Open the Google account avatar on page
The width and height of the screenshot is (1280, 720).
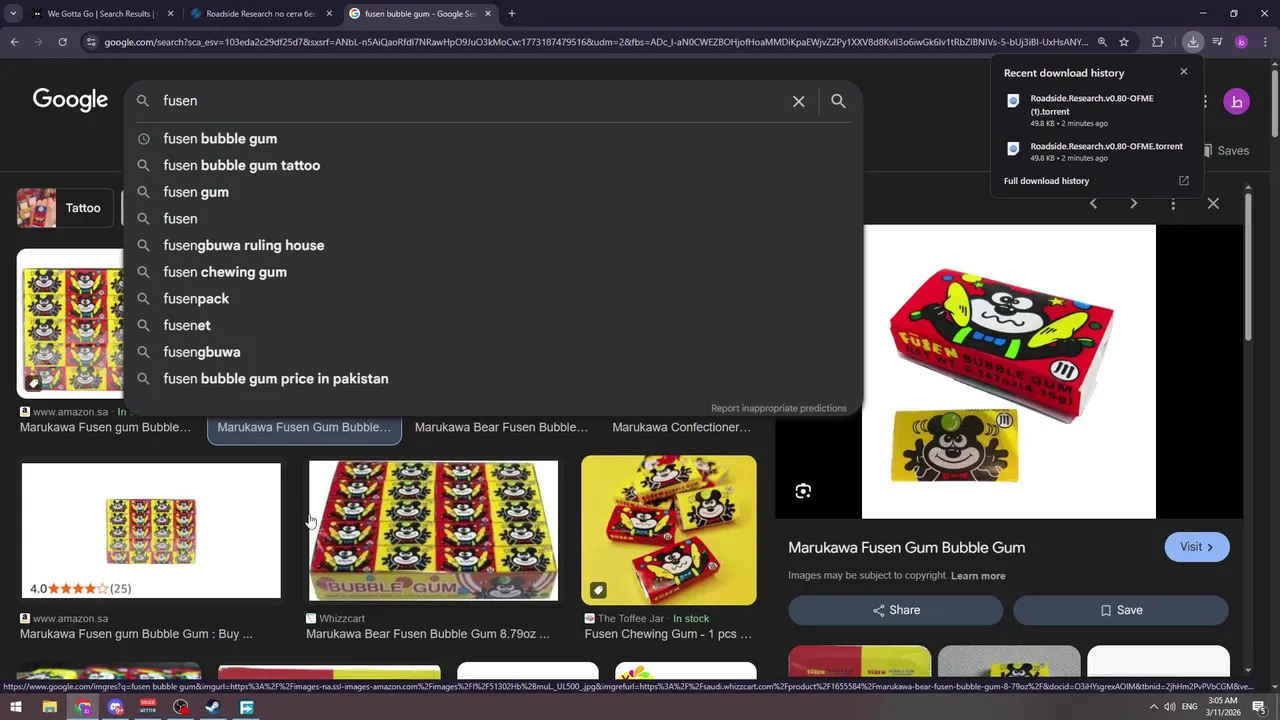[x=1237, y=102]
